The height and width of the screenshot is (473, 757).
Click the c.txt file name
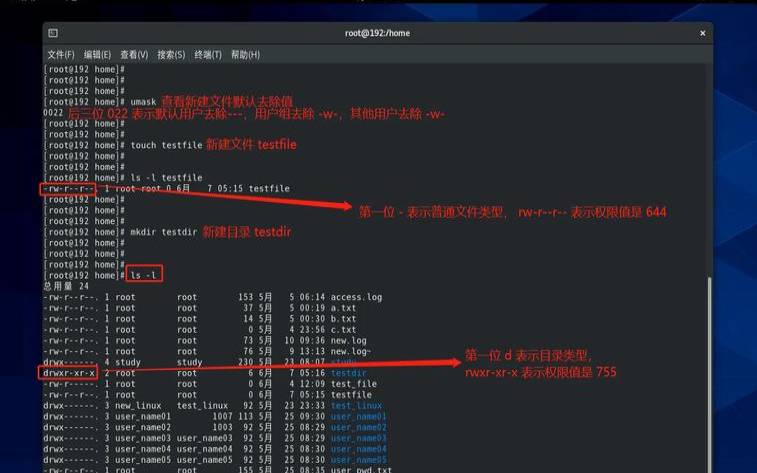click(343, 330)
